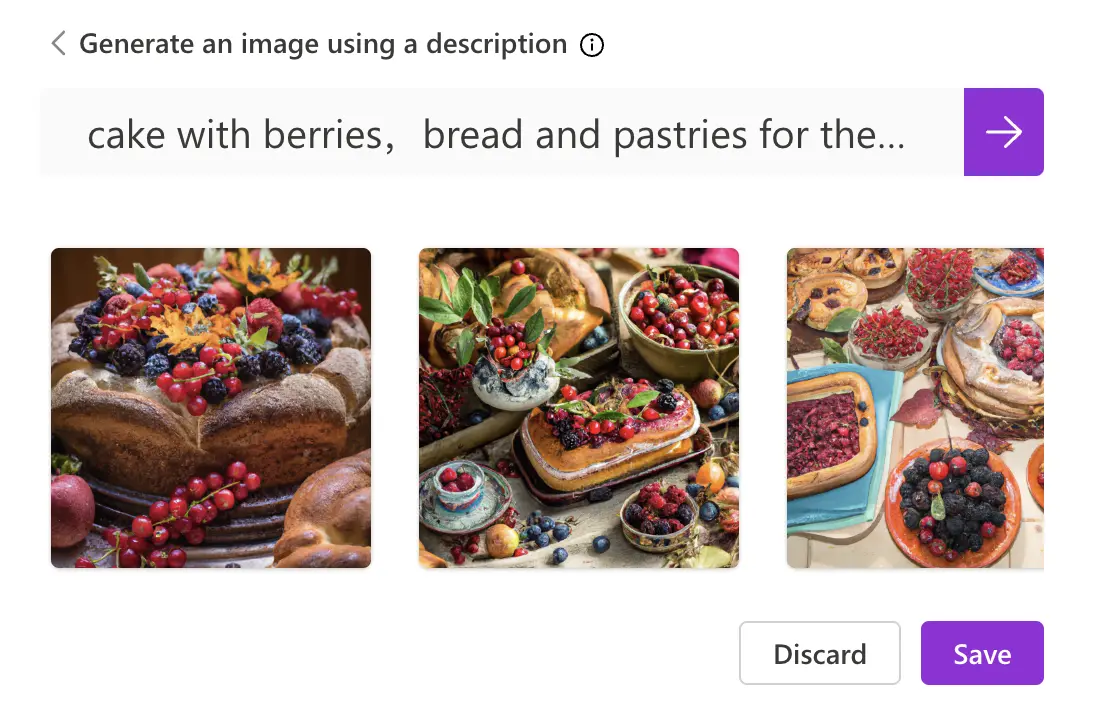Choose the middle pastries and bowls image
This screenshot has height=720, width=1104.
click(579, 408)
